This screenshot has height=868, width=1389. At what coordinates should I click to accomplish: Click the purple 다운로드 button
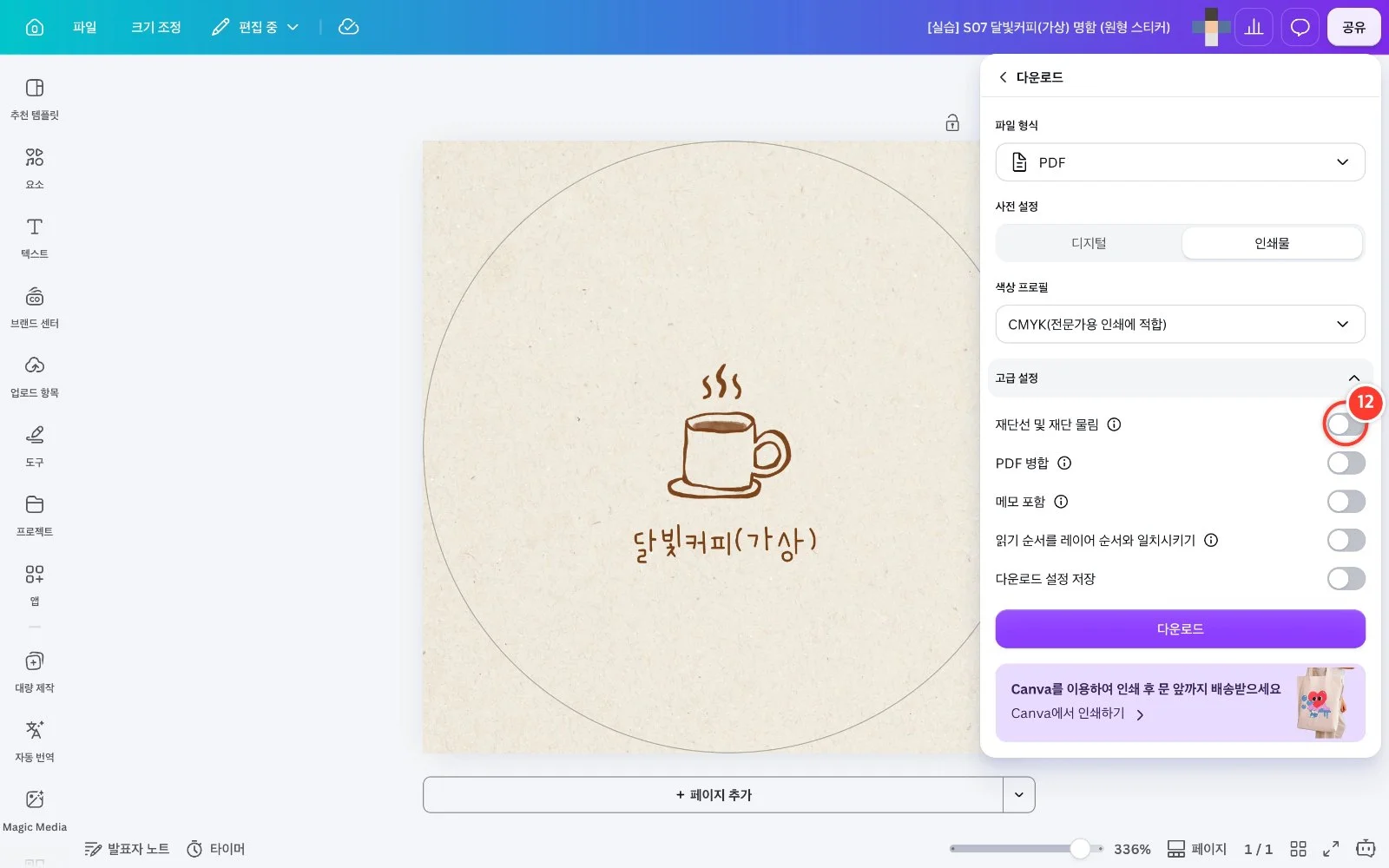coord(1180,628)
